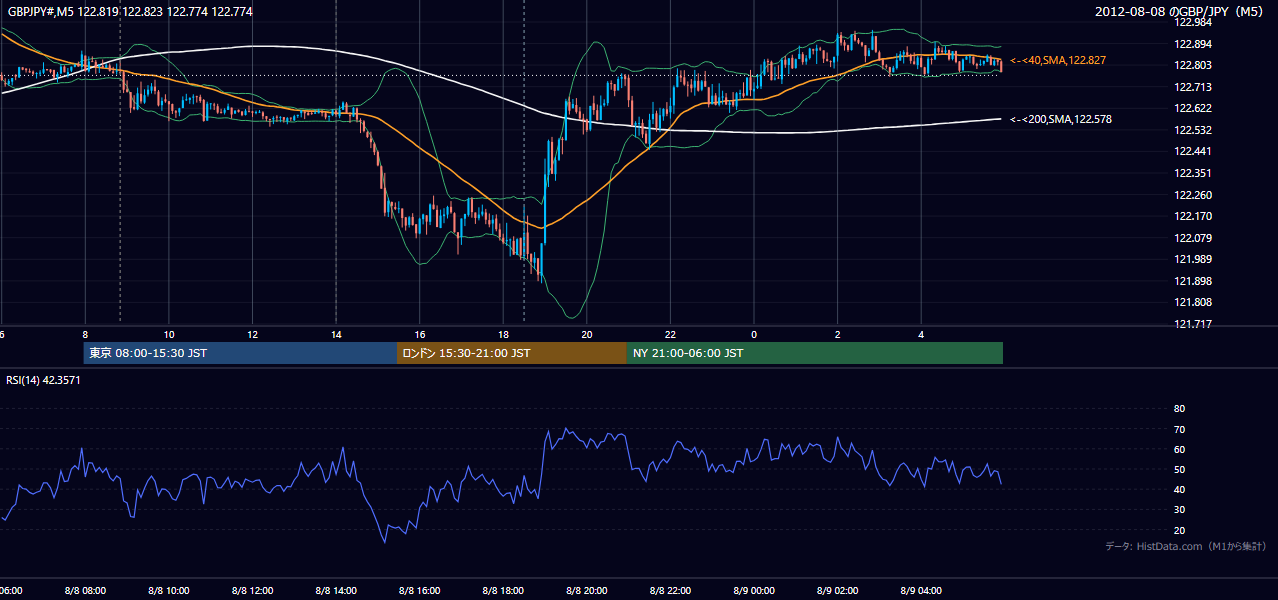Image resolution: width=1278 pixels, height=600 pixels.
Task: Click the 8/9 00:00 time label
Action: (x=754, y=590)
